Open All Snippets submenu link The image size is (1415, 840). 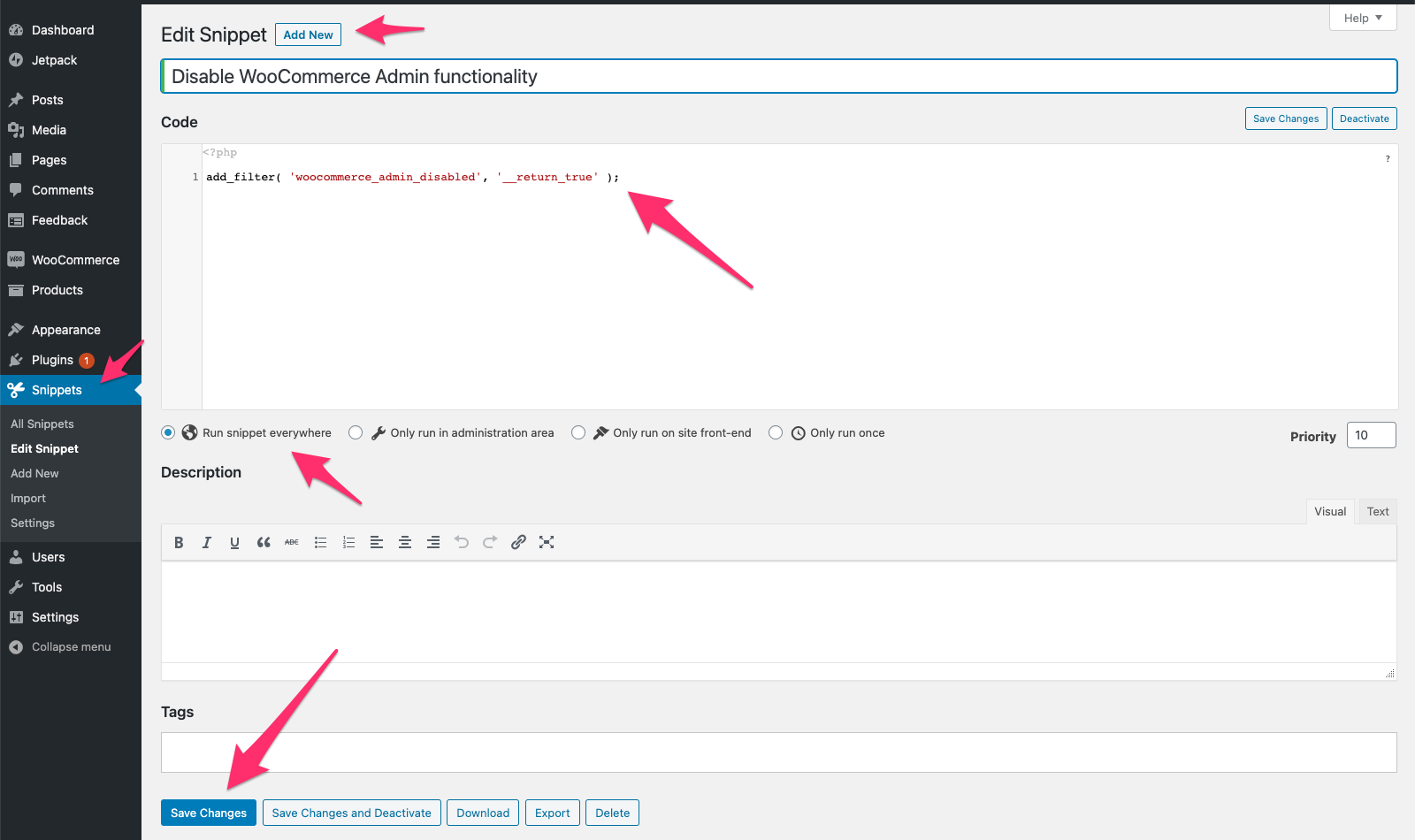[x=42, y=424]
